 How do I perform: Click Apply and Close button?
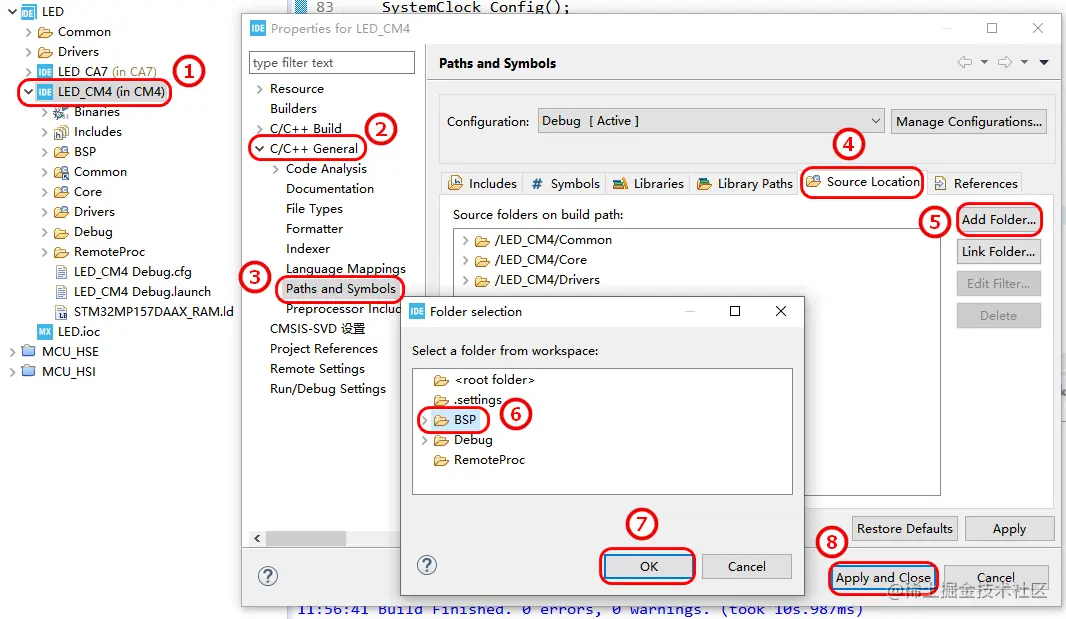(882, 578)
